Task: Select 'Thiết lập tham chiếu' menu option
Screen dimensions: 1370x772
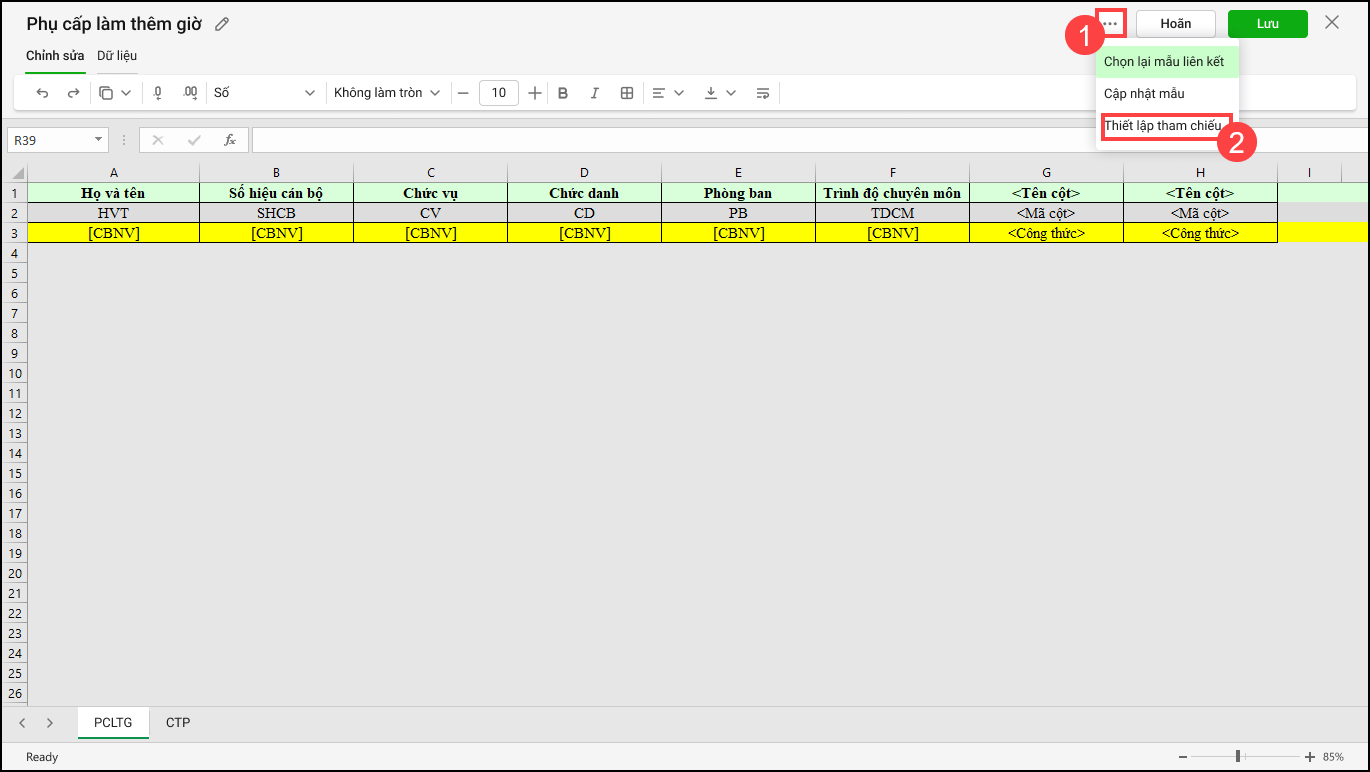Action: (x=1162, y=126)
